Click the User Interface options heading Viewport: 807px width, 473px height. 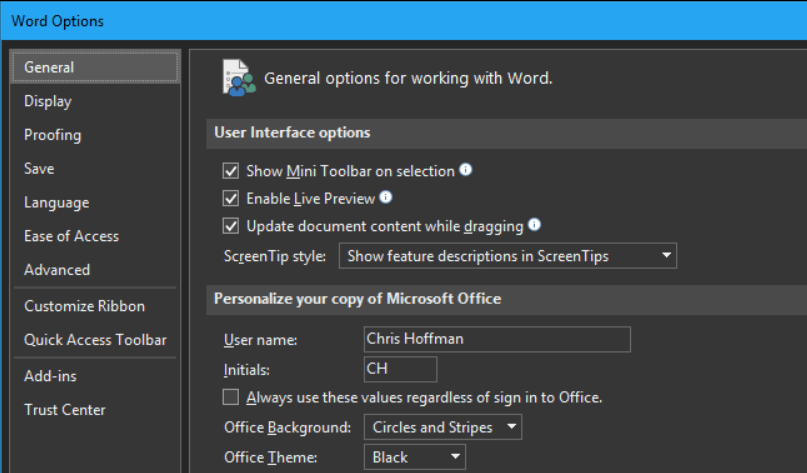292,133
